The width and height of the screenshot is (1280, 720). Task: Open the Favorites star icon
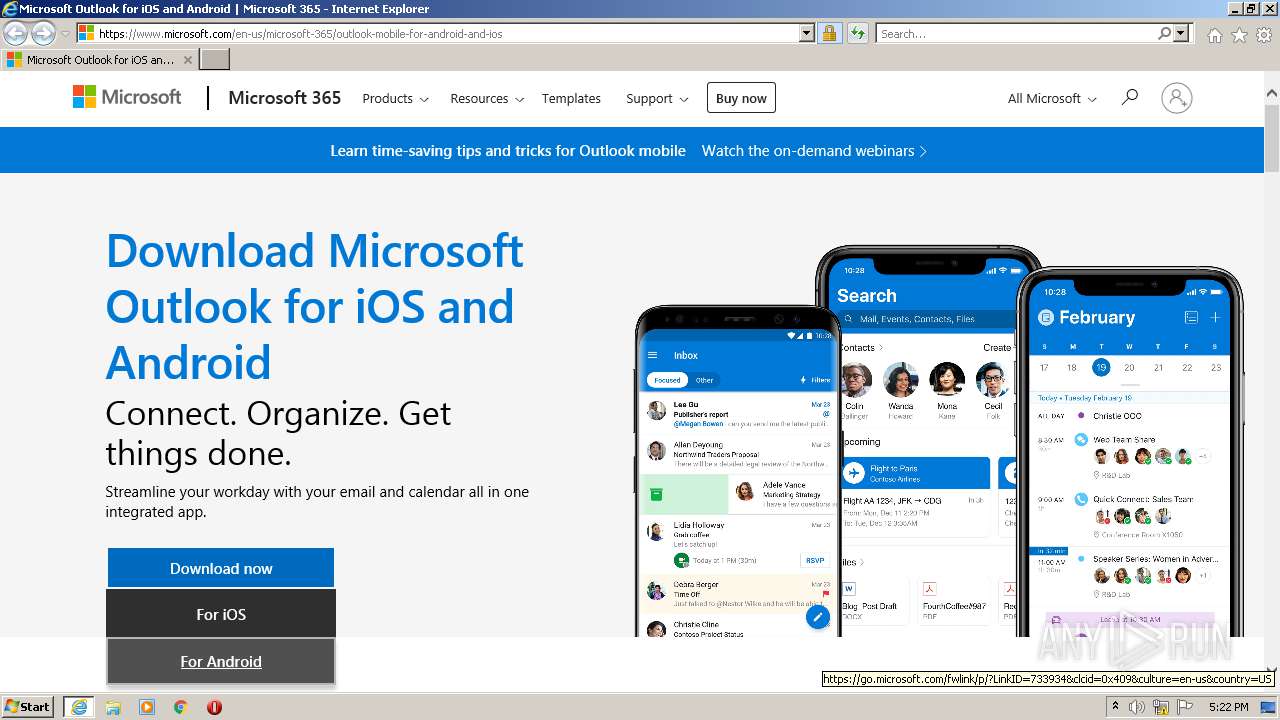[1239, 35]
